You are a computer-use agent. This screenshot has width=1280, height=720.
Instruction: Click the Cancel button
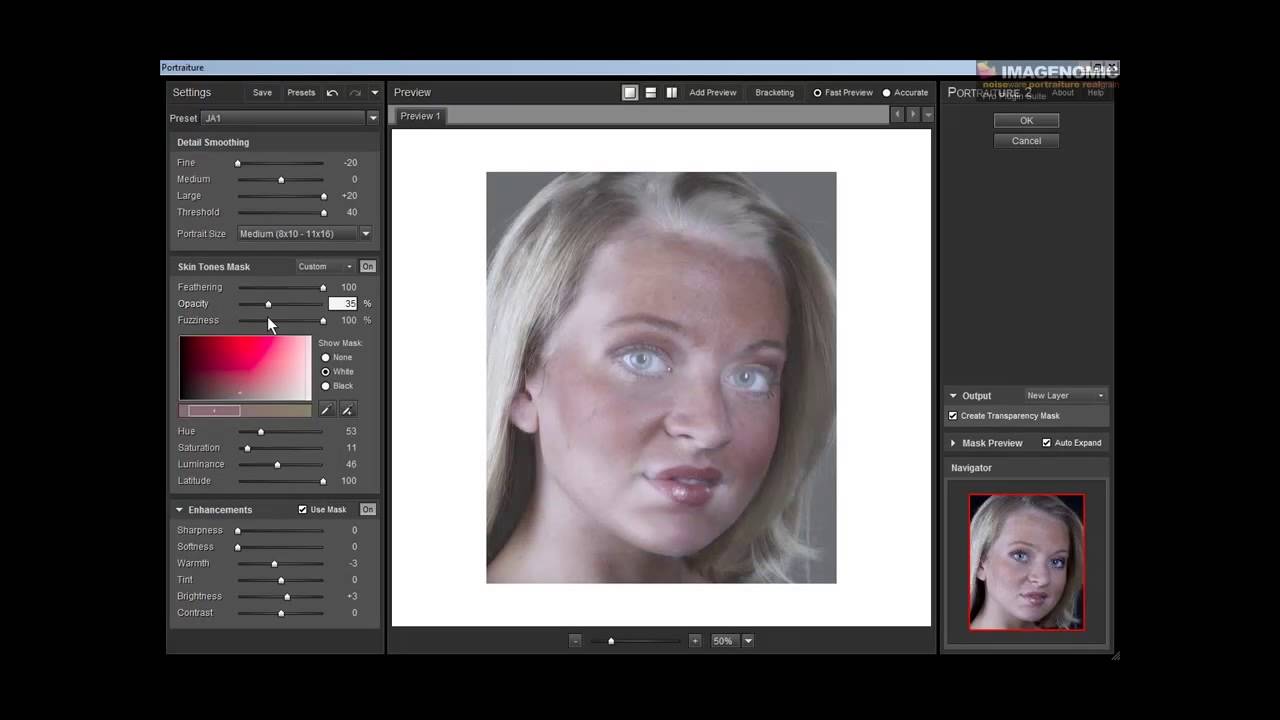(1026, 141)
